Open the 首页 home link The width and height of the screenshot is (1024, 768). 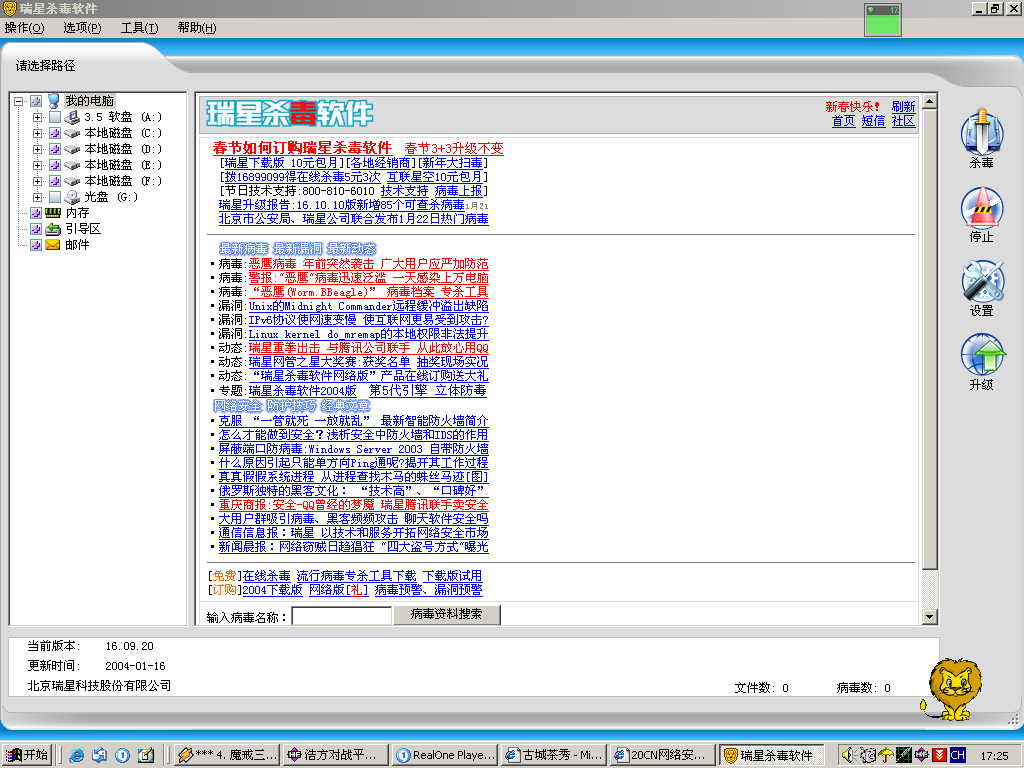[843, 121]
